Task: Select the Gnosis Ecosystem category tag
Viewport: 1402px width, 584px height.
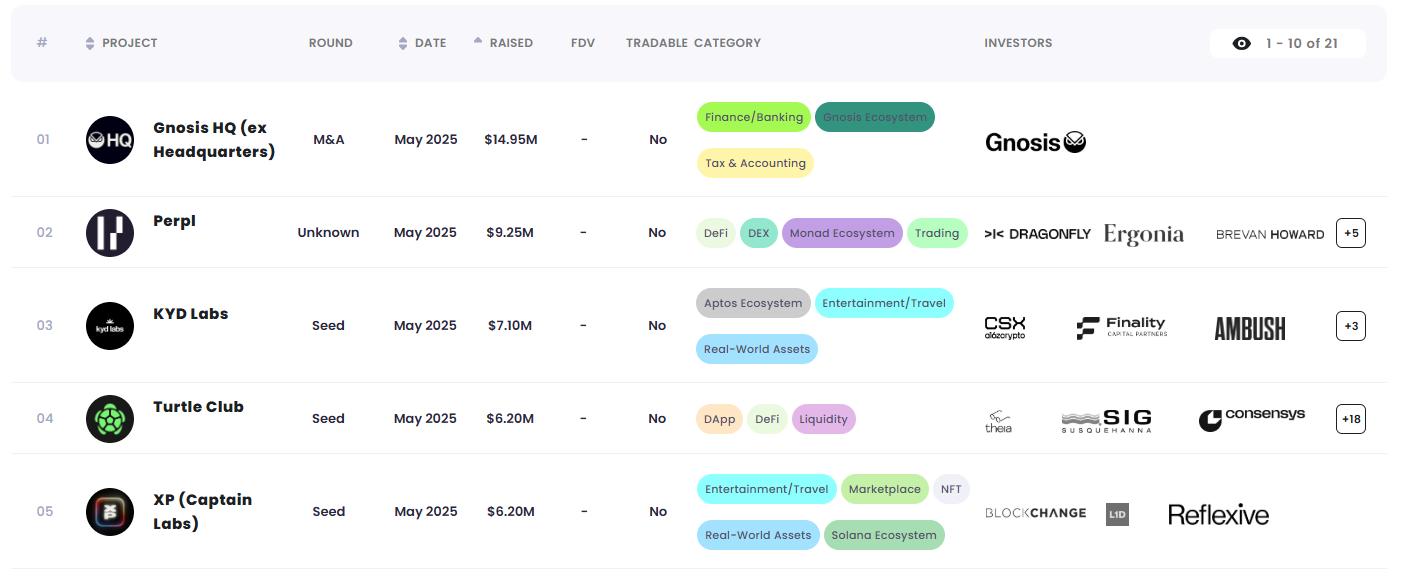Action: 875,117
